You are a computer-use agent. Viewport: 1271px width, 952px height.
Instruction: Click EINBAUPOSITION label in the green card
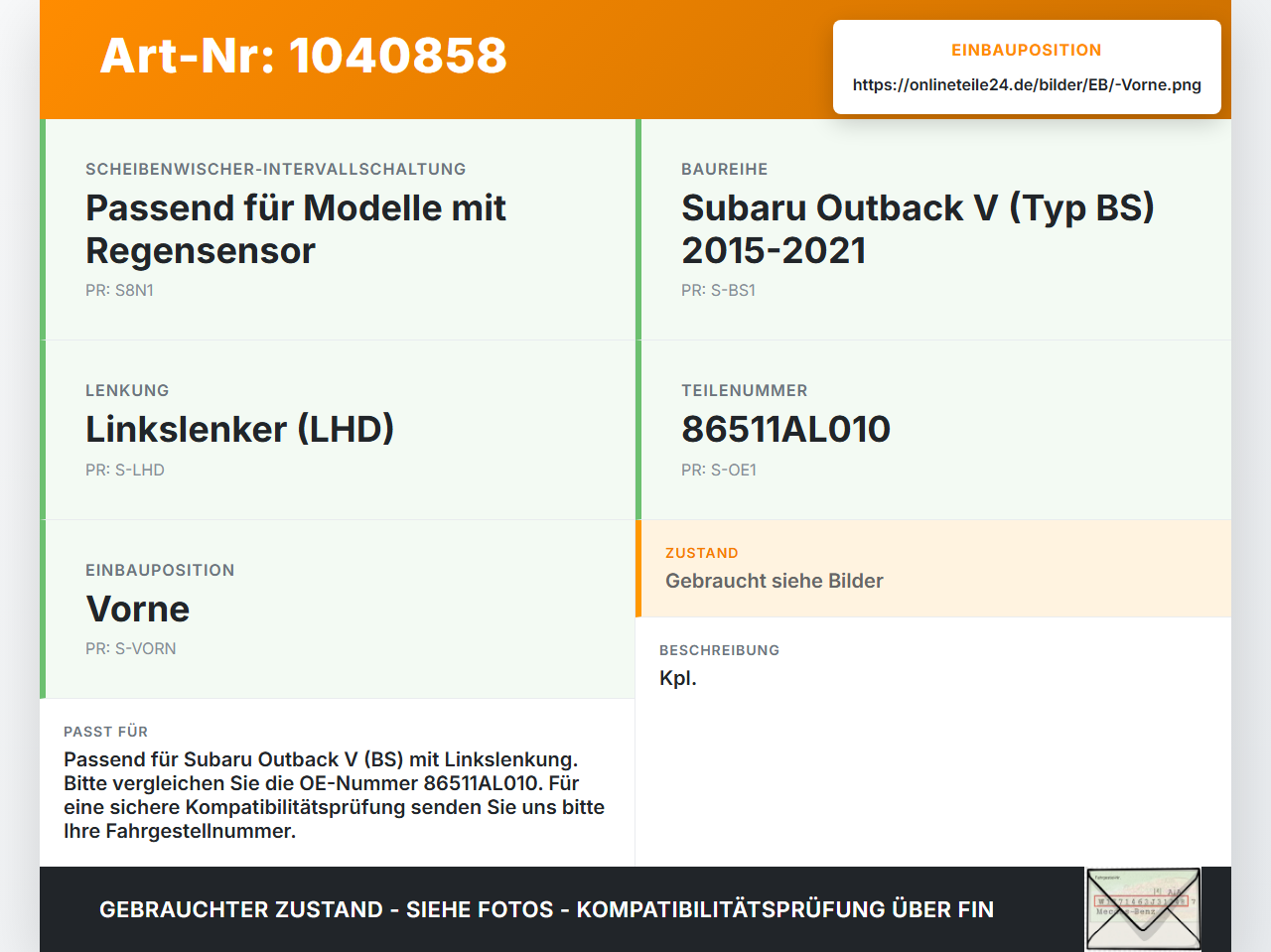pyautogui.click(x=160, y=570)
